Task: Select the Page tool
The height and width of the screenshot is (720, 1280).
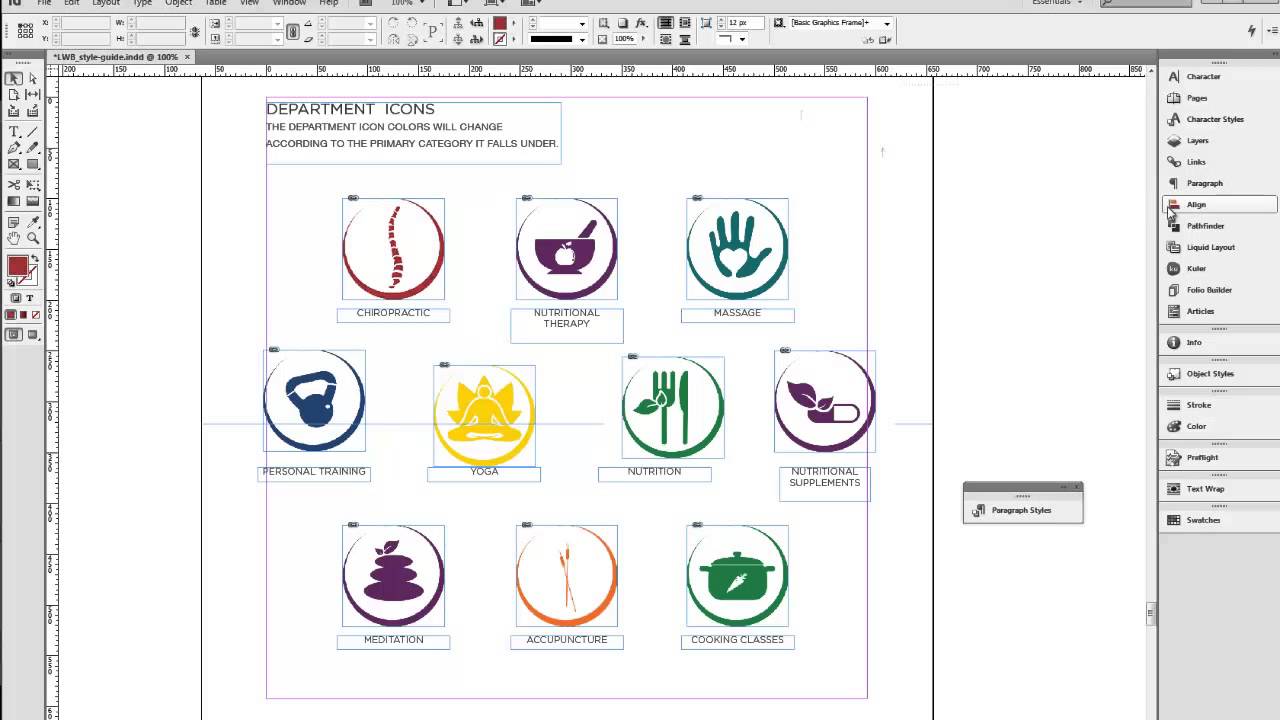Action: [14, 94]
